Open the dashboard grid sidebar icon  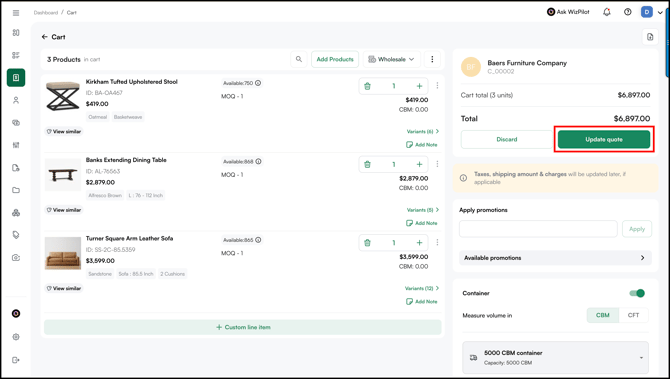tap(16, 33)
